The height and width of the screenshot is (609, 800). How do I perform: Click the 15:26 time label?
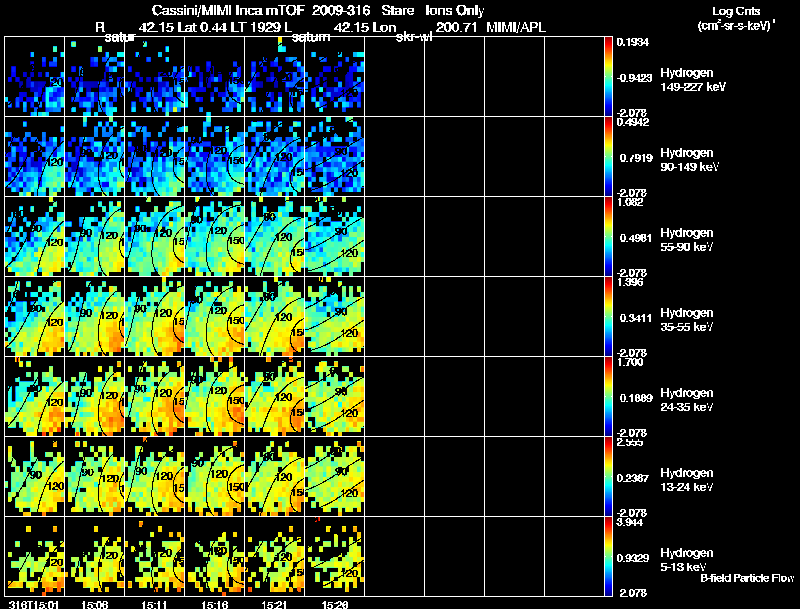click(x=335, y=604)
